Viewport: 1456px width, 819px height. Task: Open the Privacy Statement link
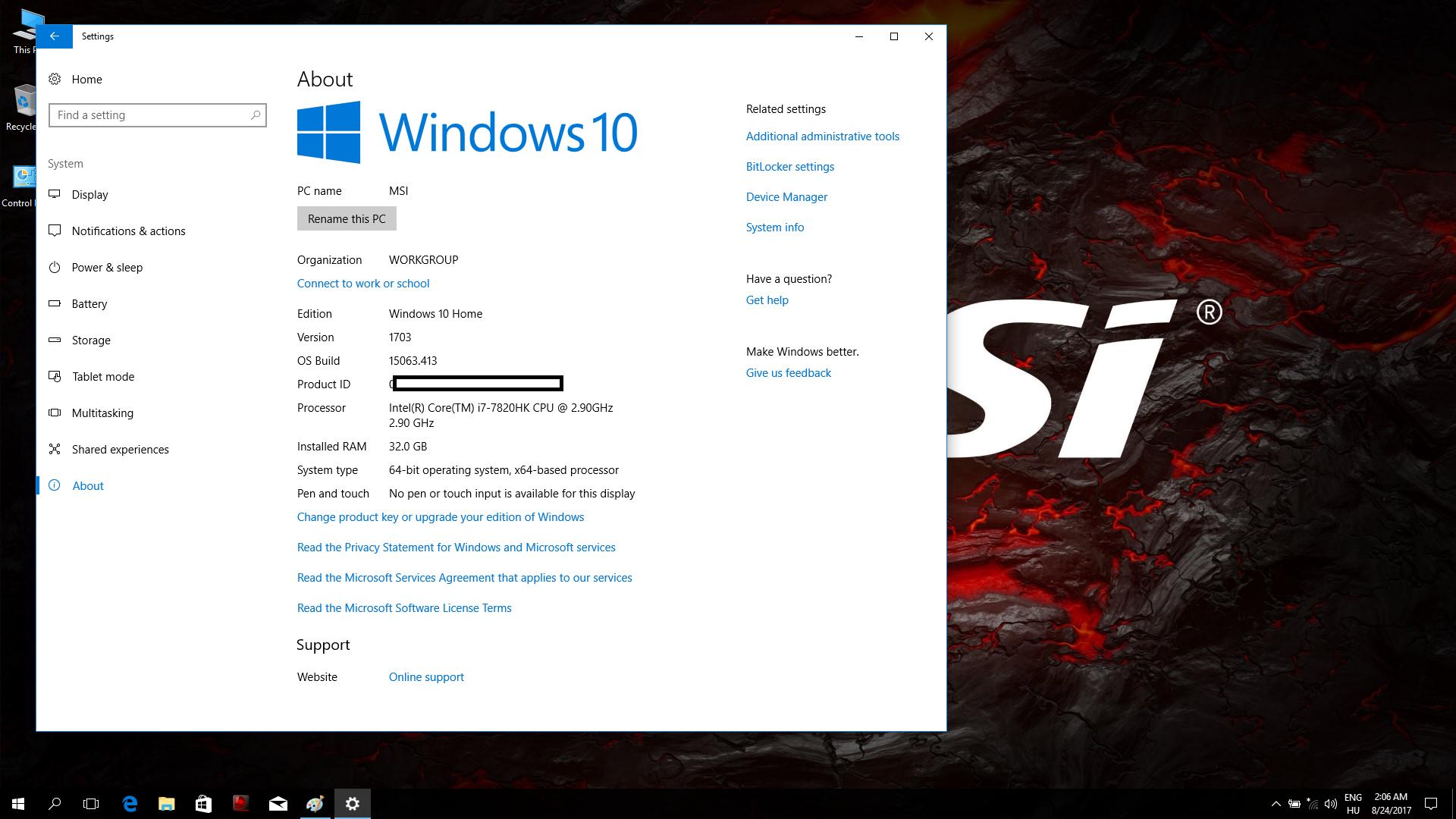point(456,547)
